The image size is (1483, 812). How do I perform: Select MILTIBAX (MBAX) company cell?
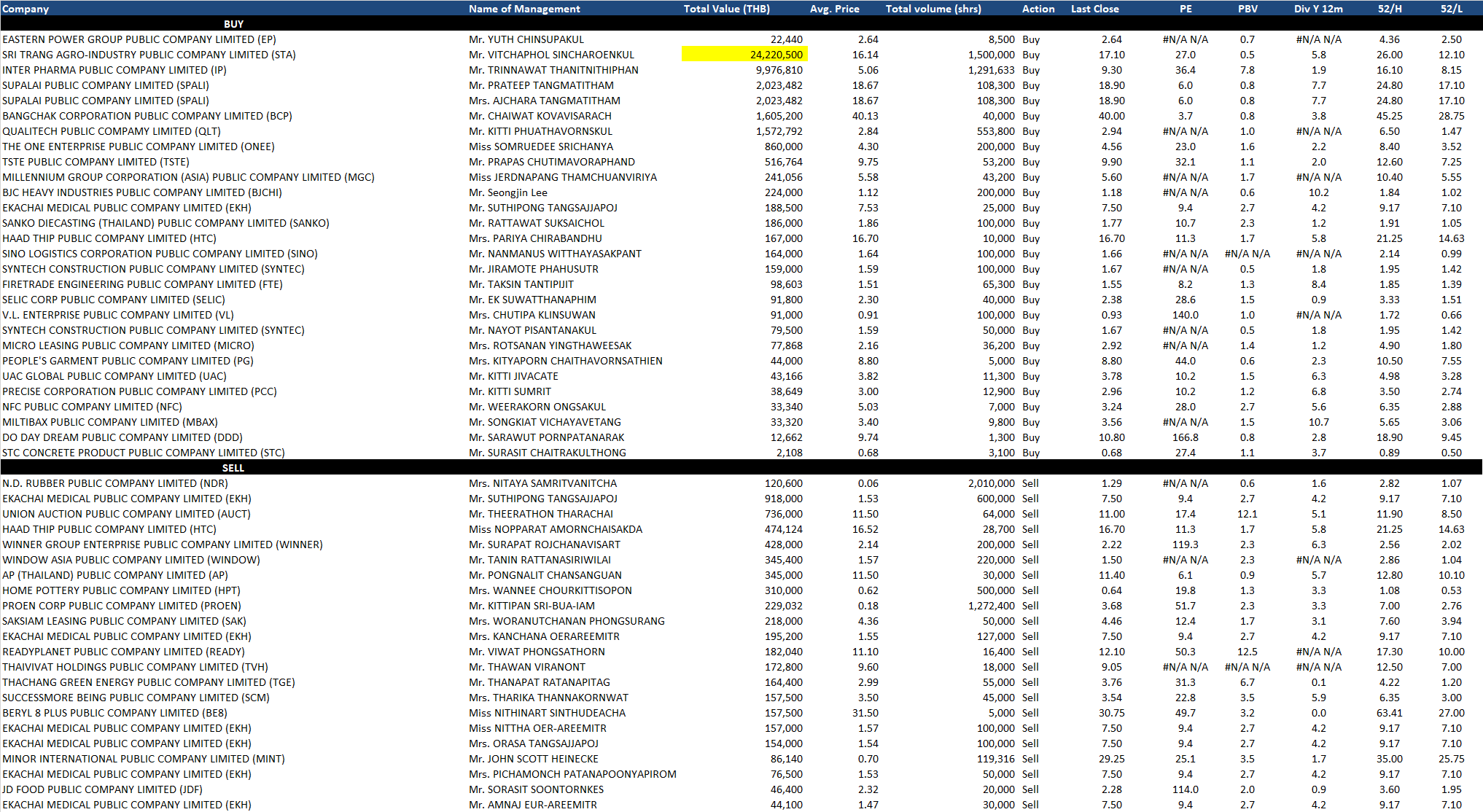pos(109,422)
